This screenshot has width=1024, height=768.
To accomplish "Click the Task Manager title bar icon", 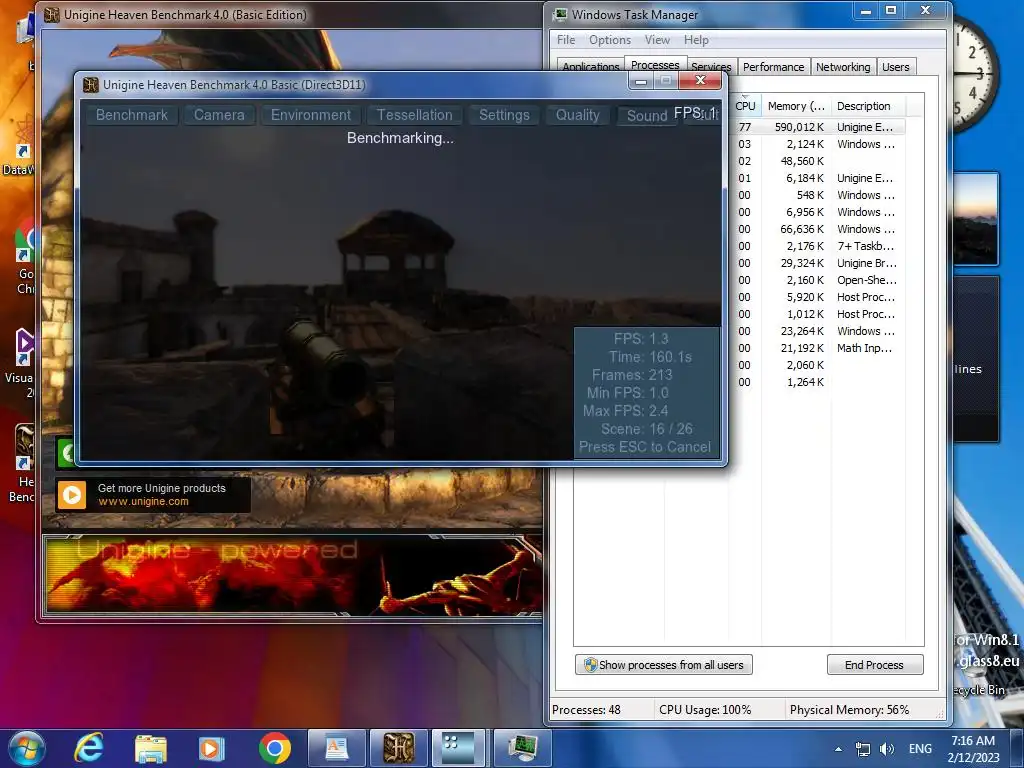I will (x=560, y=14).
